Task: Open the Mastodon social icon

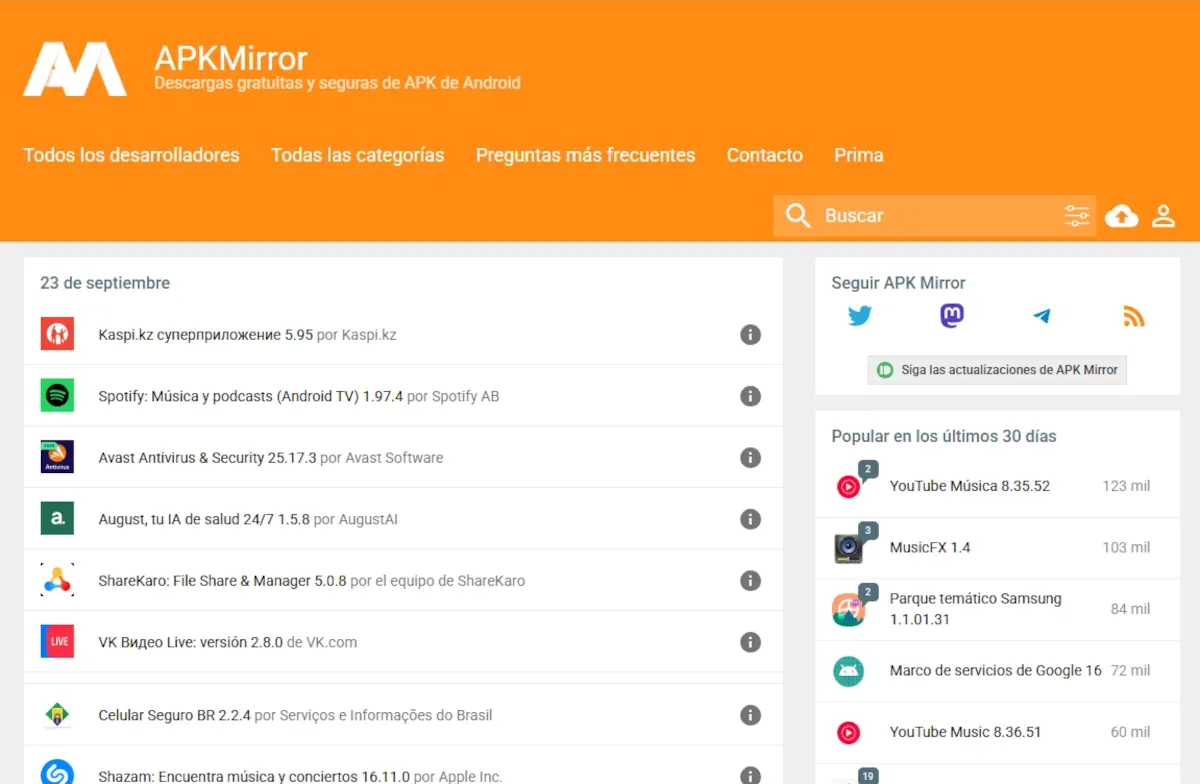Action: pos(952,317)
